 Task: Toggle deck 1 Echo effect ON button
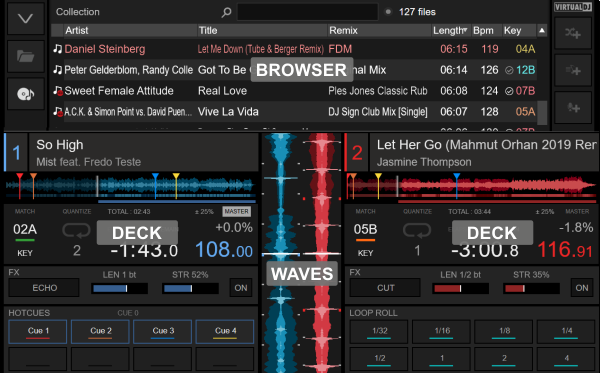241,288
